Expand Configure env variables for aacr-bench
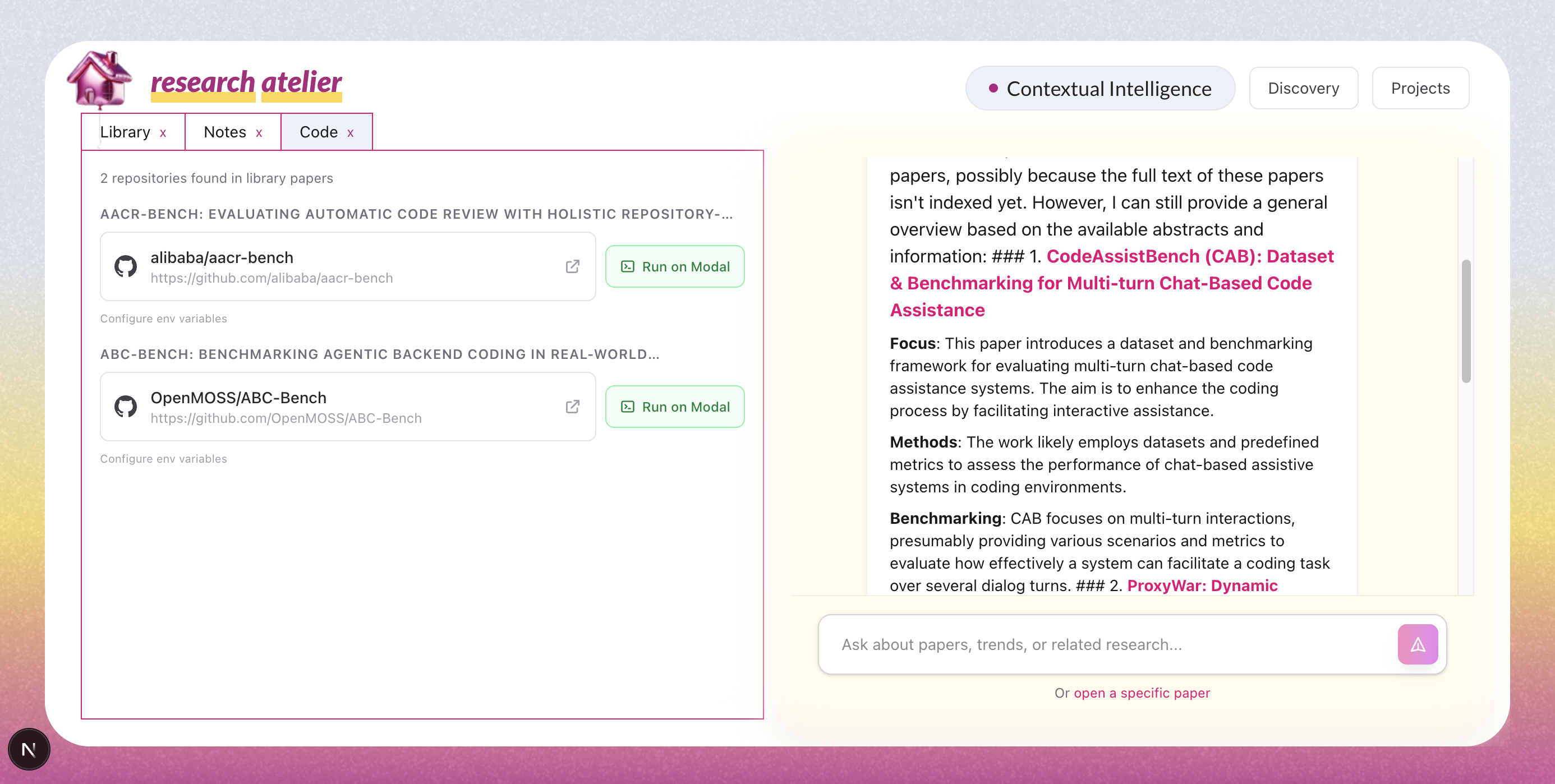The height and width of the screenshot is (784, 1555). pyautogui.click(x=164, y=319)
